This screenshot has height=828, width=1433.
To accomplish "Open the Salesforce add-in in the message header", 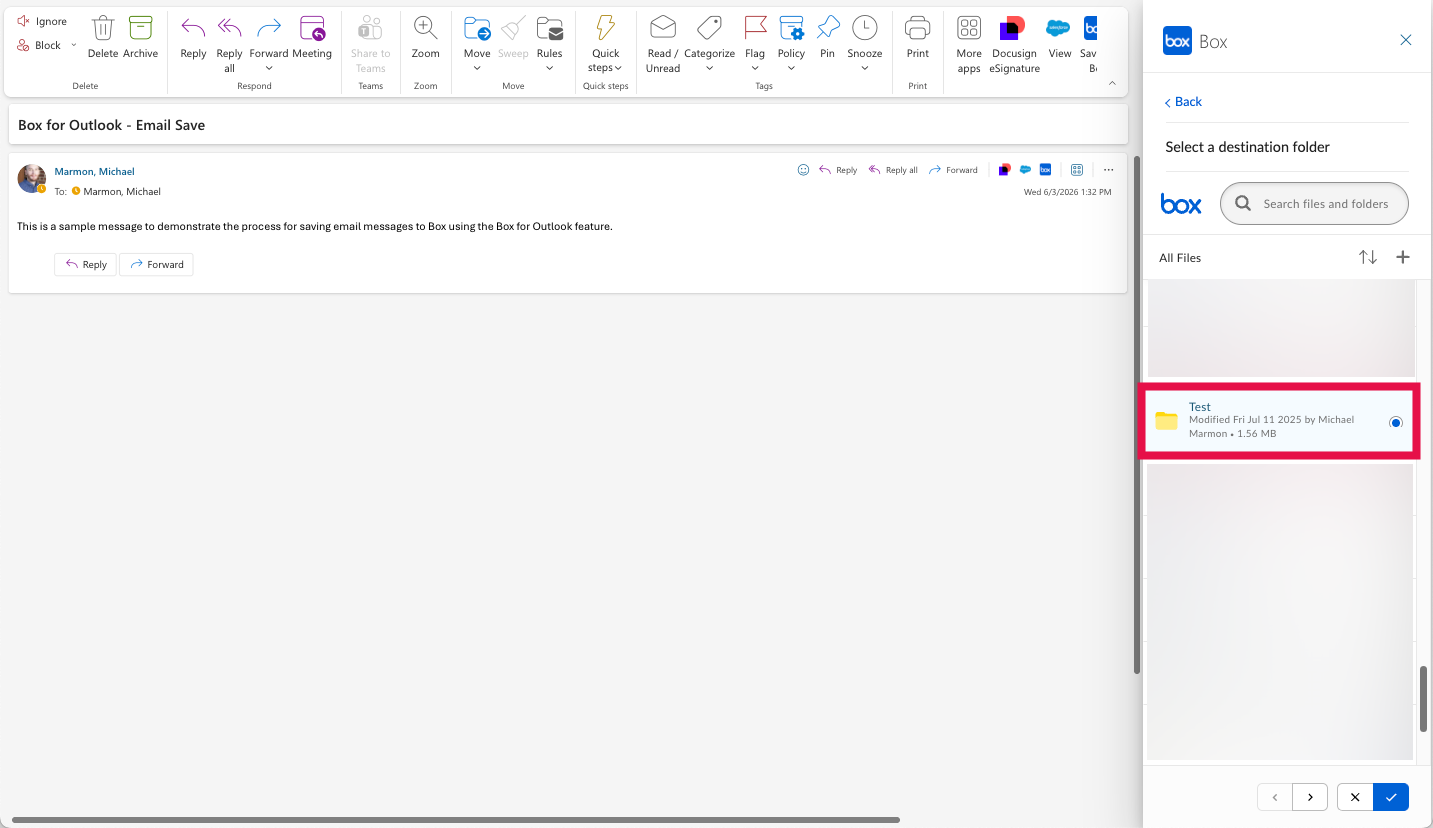I will point(1025,170).
